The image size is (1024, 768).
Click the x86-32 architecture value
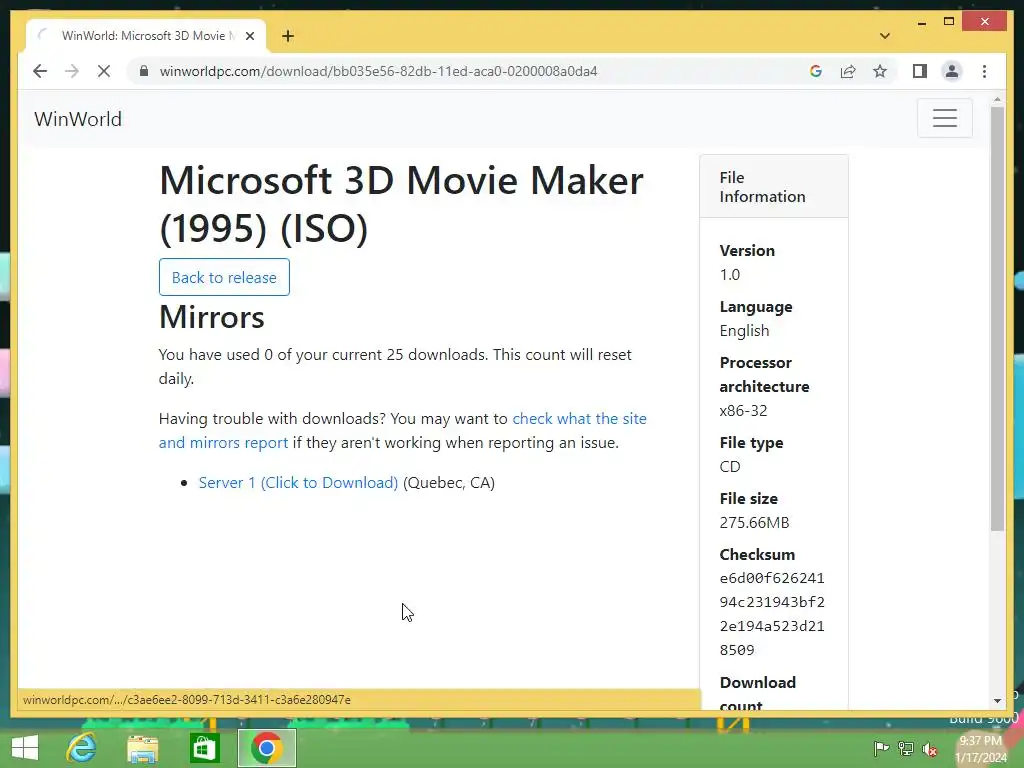point(743,411)
